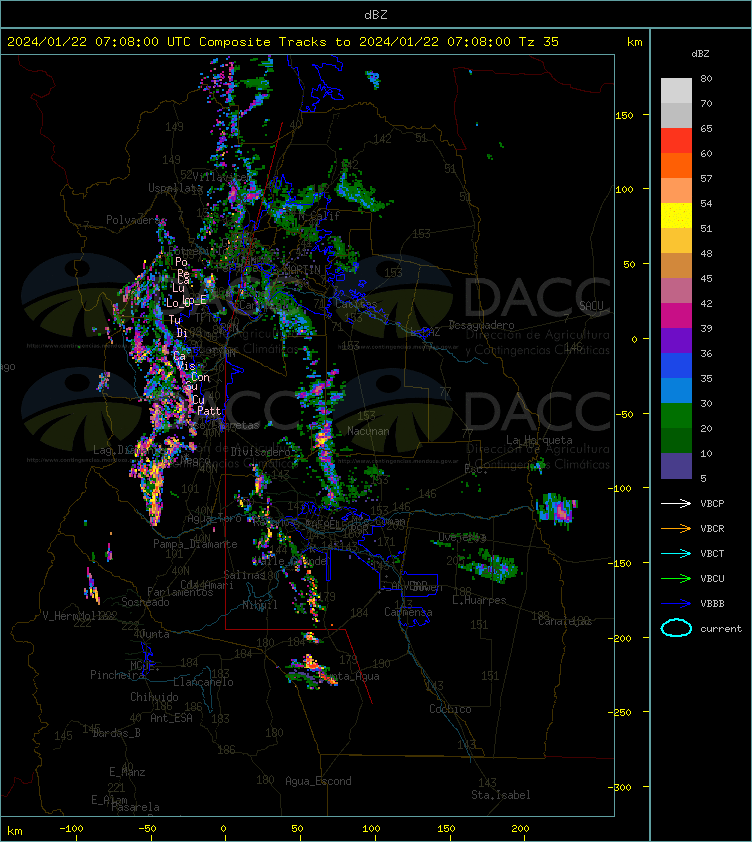Click the blue VBBB arrow legend icon
The width and height of the screenshot is (752, 842).
pyautogui.click(x=676, y=604)
